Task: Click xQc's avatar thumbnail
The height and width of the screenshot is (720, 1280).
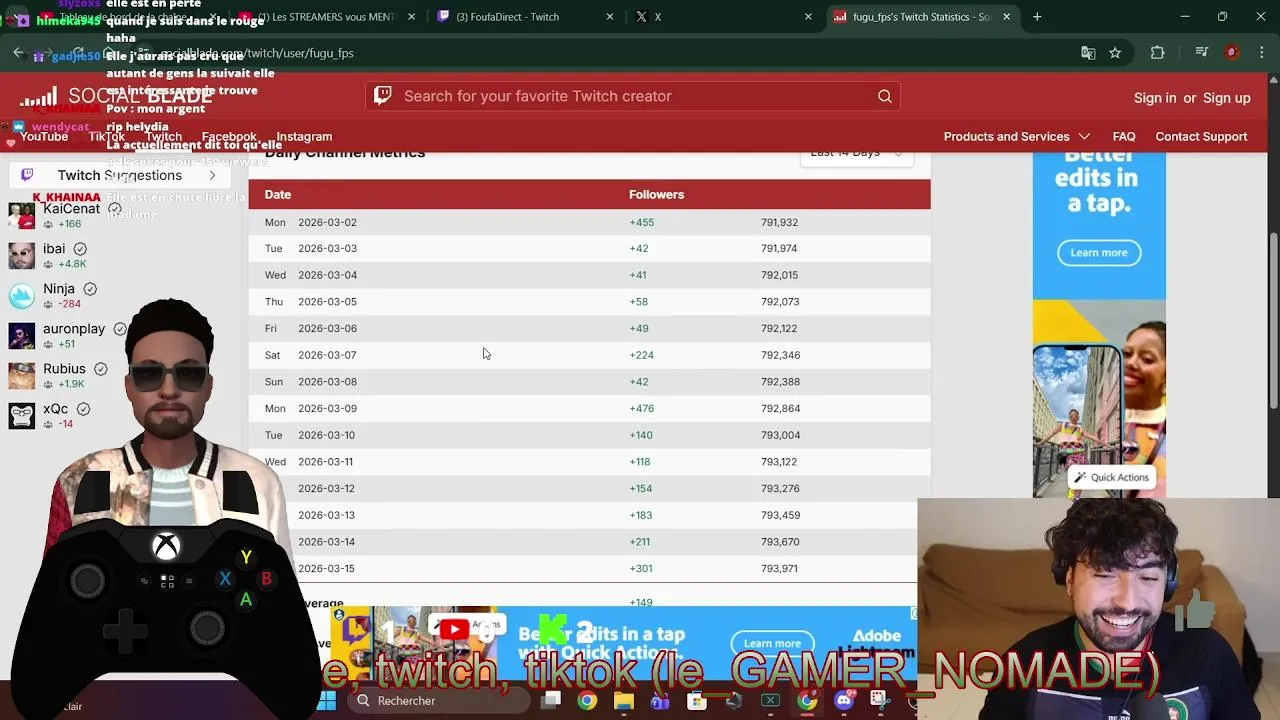Action: coord(21,415)
